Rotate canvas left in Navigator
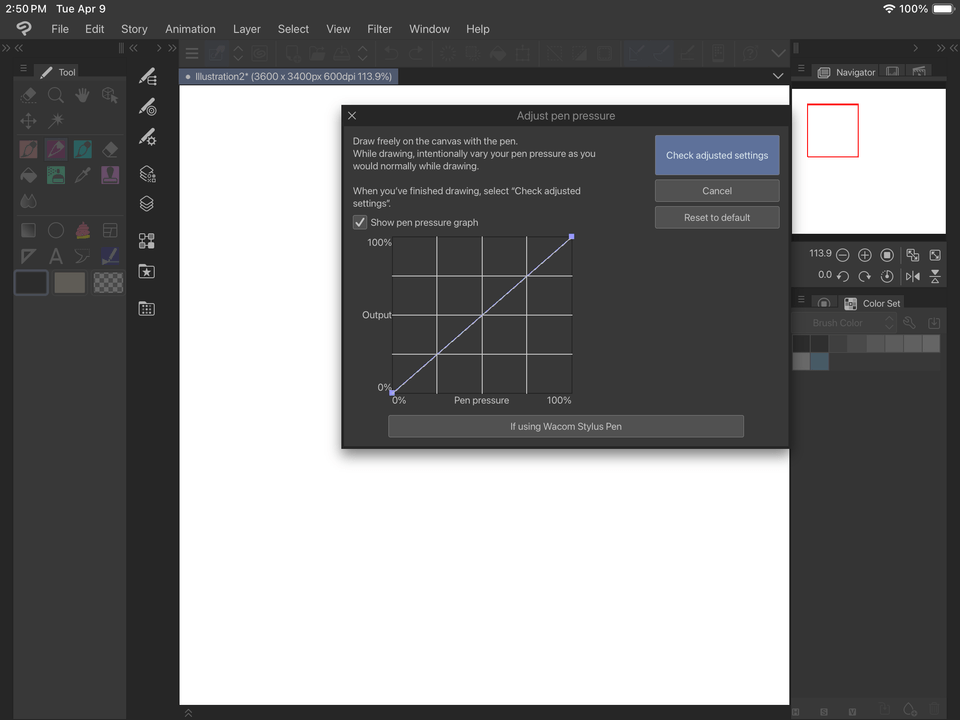The image size is (960, 720). pos(843,276)
